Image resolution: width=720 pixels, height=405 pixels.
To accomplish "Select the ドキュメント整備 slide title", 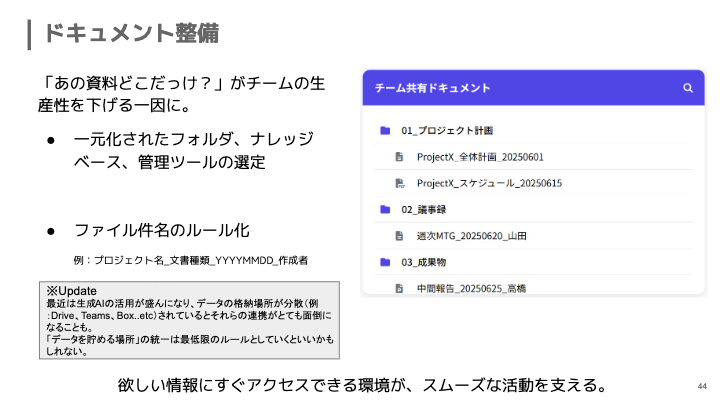I will click(131, 33).
